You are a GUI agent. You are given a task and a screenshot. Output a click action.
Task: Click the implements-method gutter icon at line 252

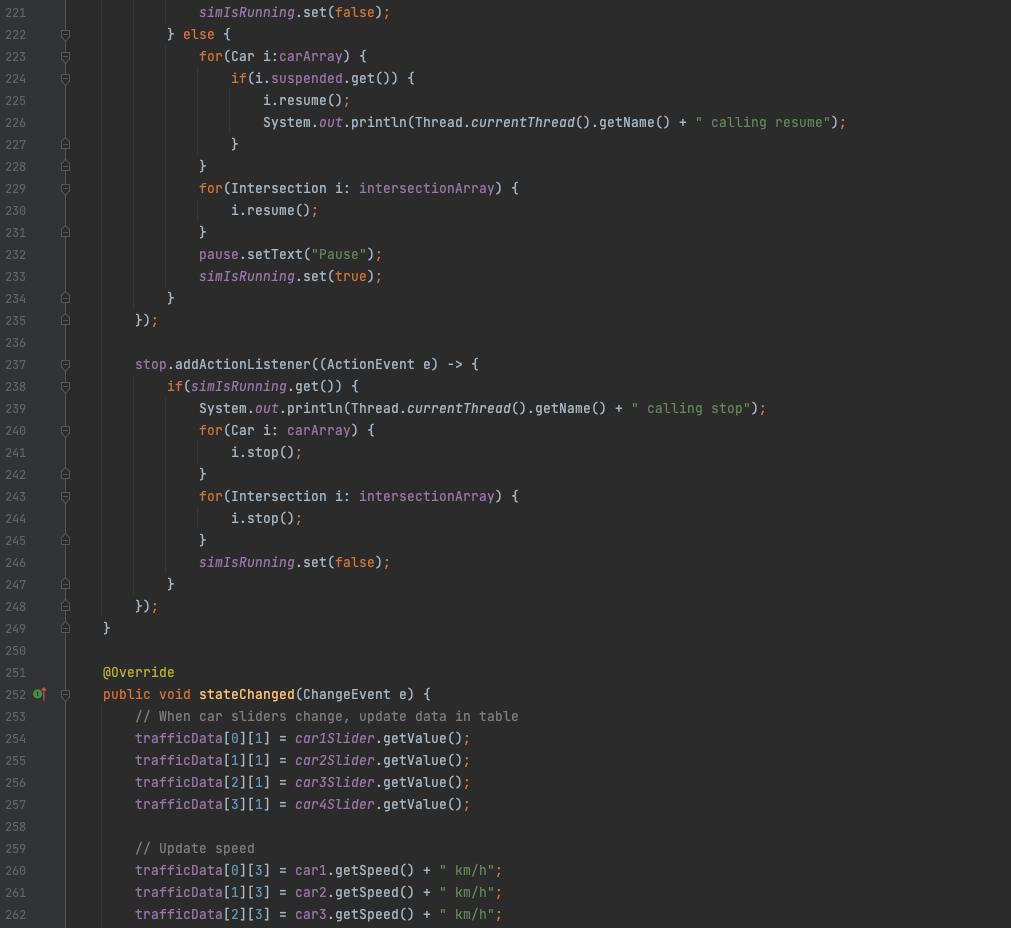40,695
